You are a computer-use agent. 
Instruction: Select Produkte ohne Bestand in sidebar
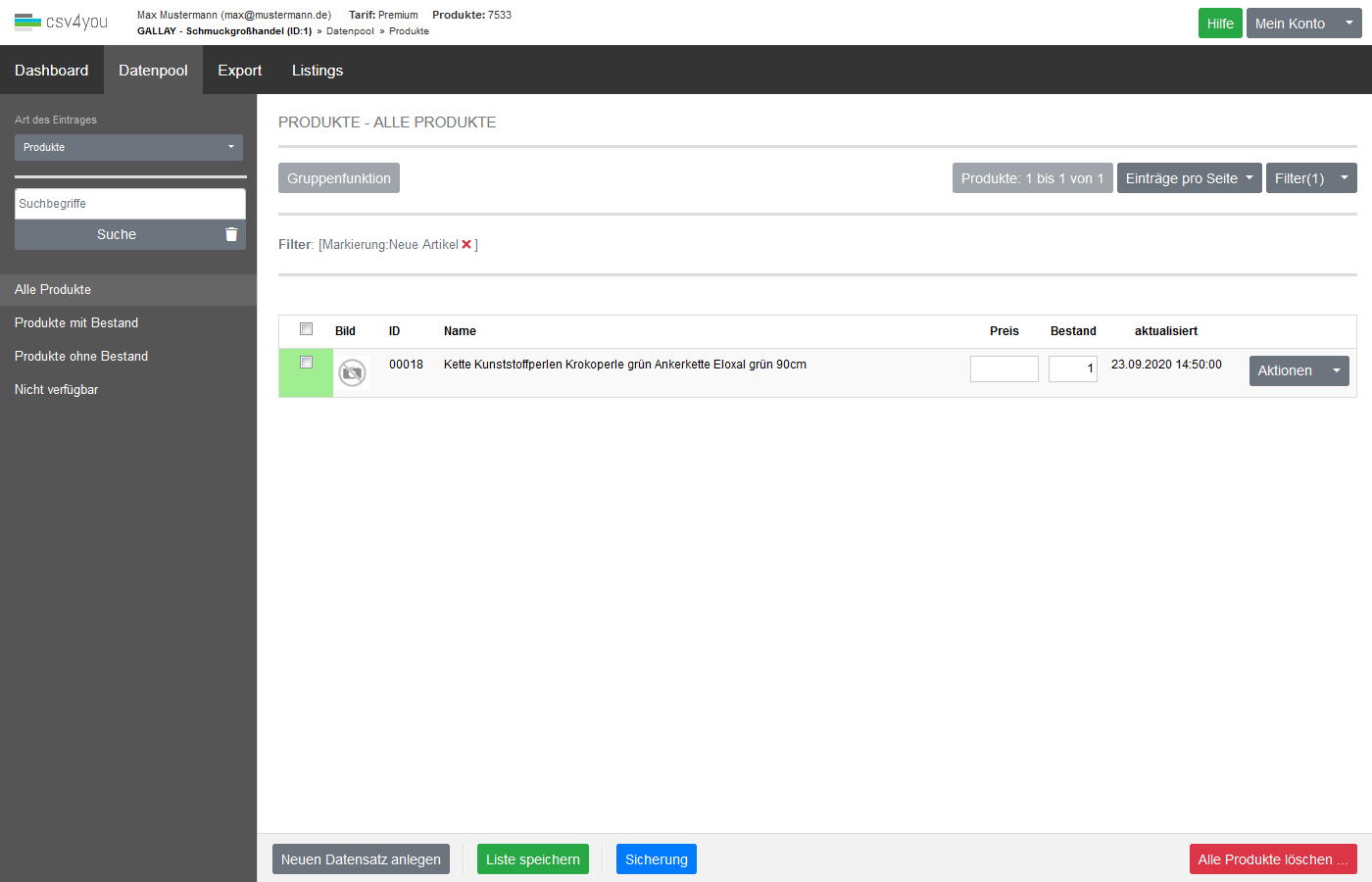pyautogui.click(x=81, y=356)
